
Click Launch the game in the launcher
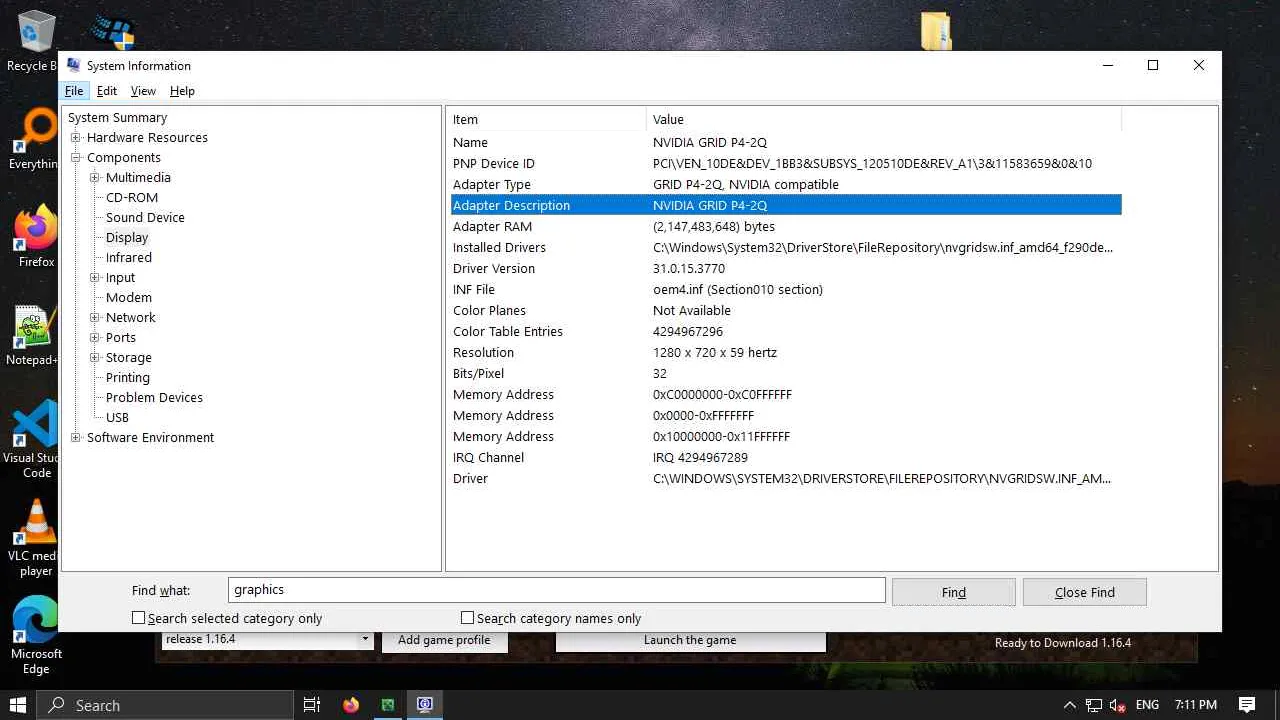tap(690, 640)
